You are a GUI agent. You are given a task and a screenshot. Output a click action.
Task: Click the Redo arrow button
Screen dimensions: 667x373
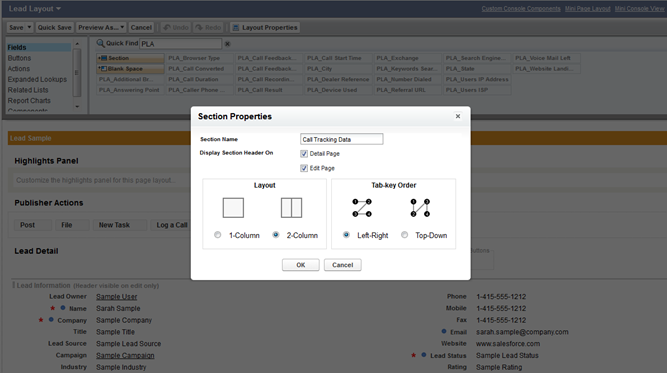pyautogui.click(x=208, y=28)
